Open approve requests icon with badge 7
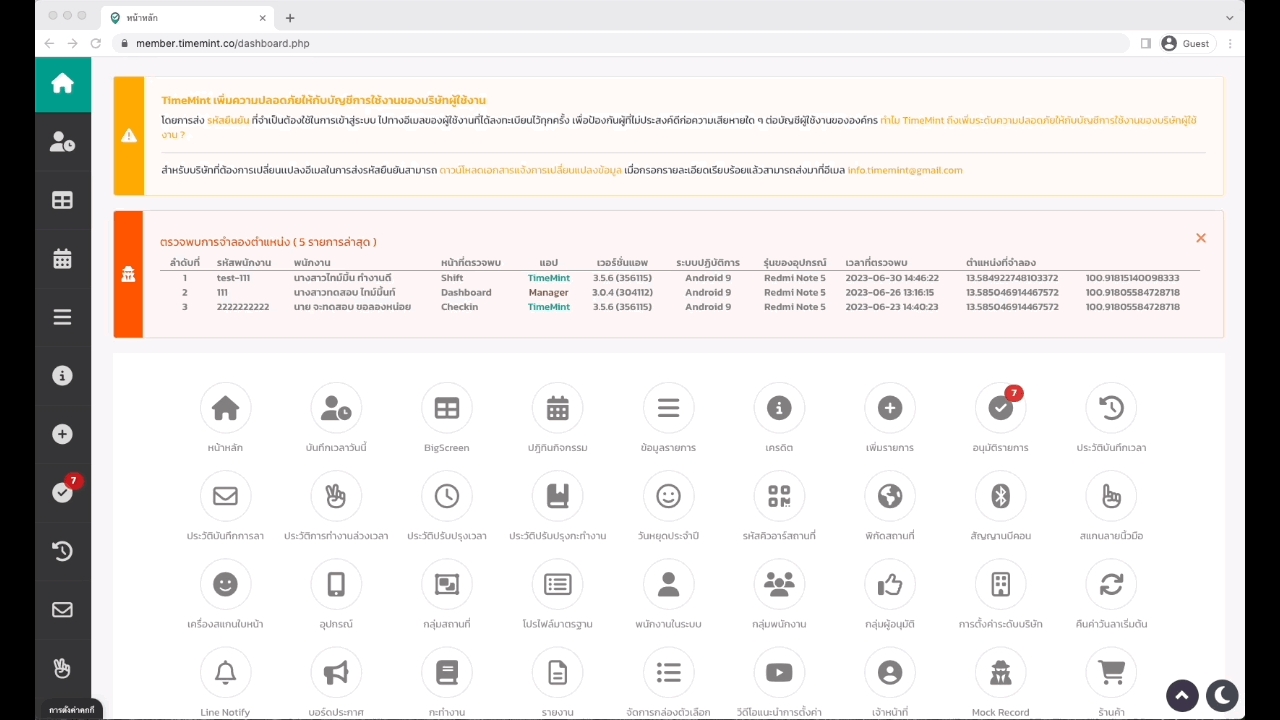Viewport: 1280px width, 720px height. tap(1000, 408)
